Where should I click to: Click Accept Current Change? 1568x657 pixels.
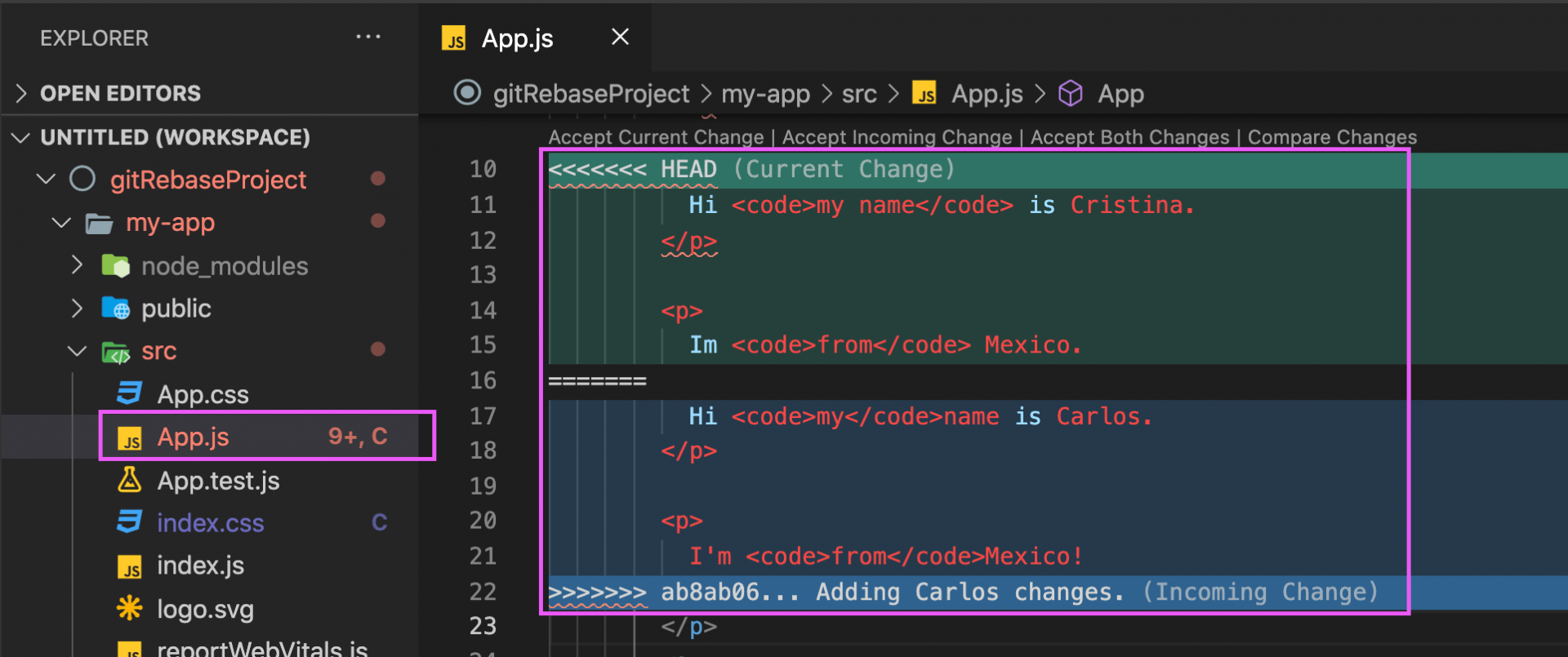656,137
